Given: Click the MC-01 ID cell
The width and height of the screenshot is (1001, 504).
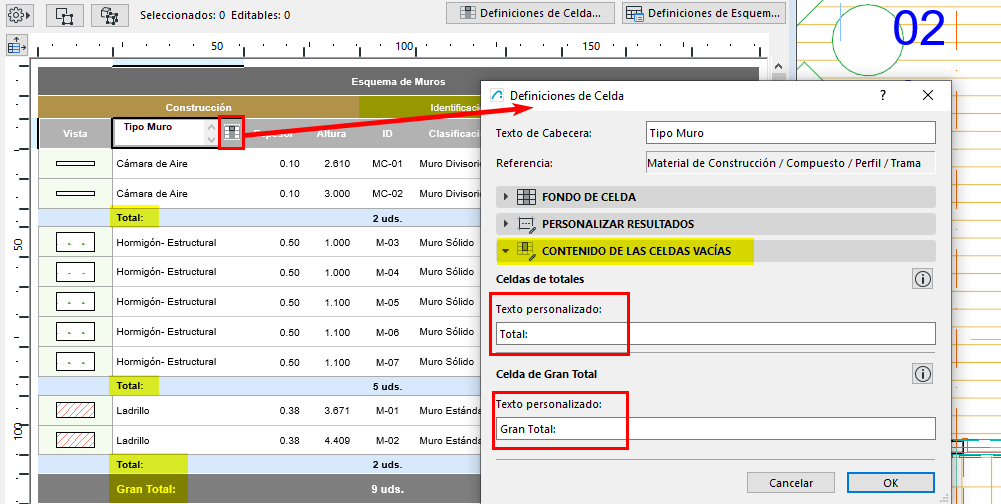Looking at the screenshot, I should point(388,164).
